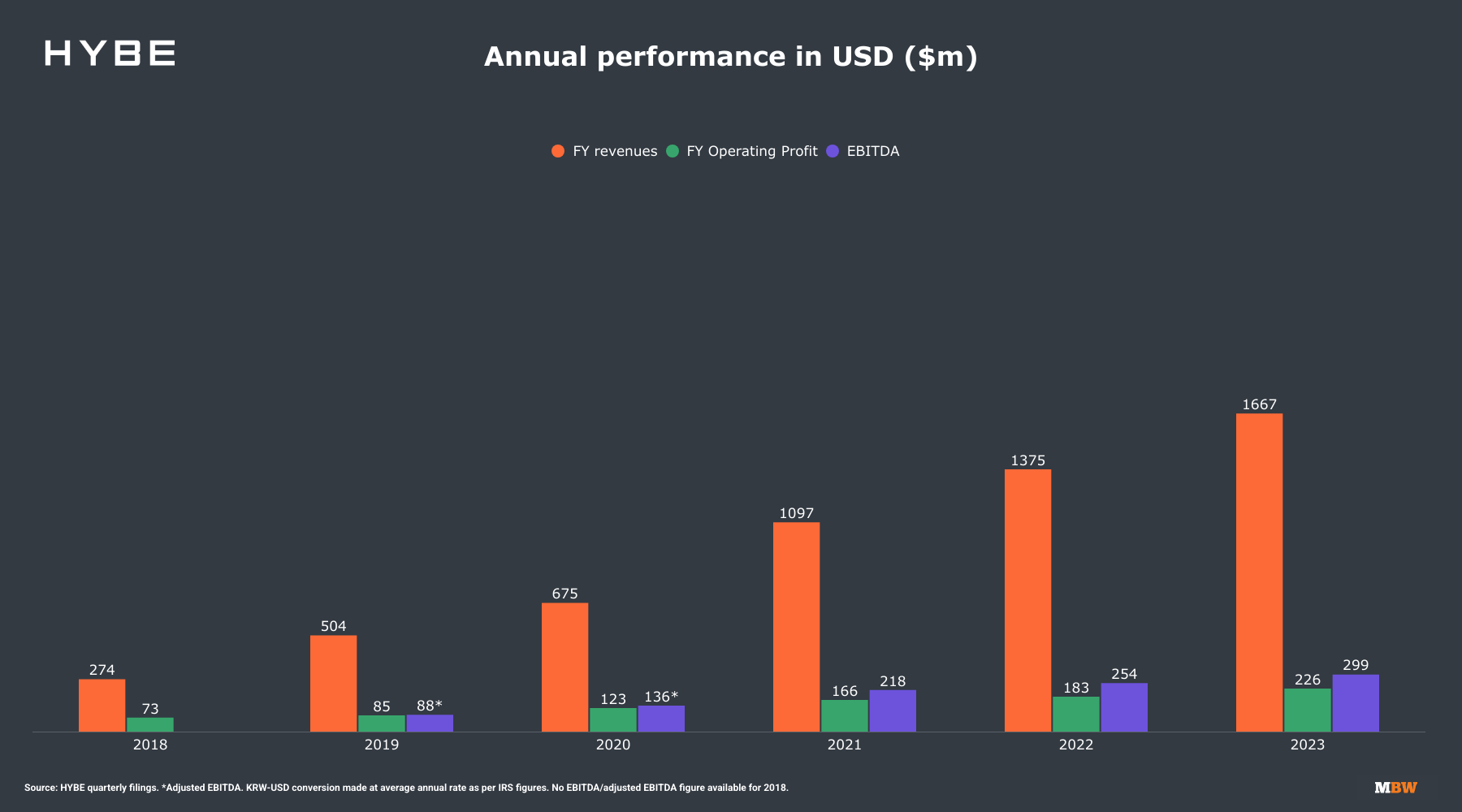Select the 2019 revenue bar labeled 504

(333, 684)
